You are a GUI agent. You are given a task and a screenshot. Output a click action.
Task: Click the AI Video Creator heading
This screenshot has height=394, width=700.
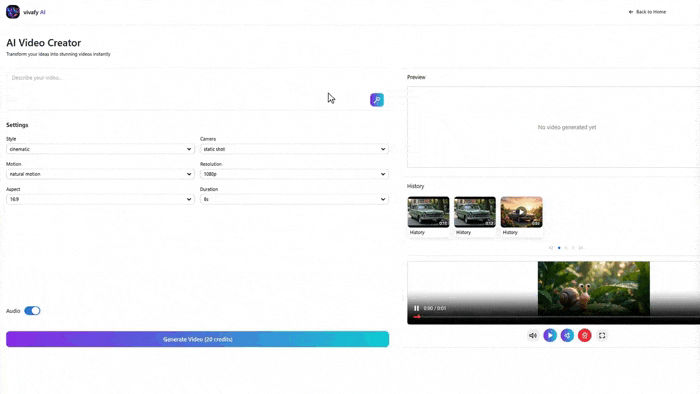click(x=44, y=43)
